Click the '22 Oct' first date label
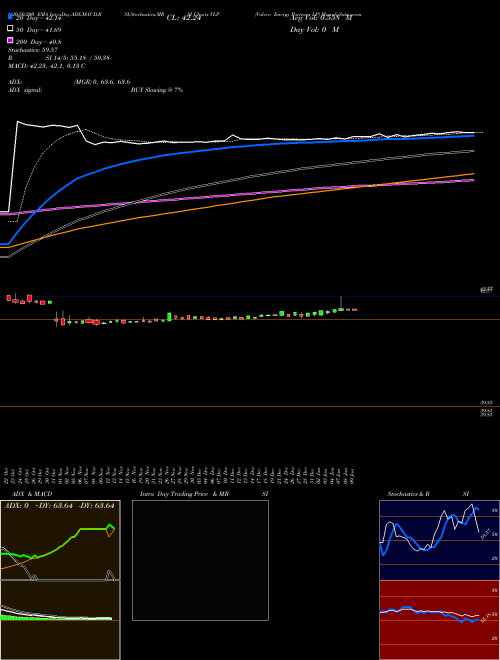The height and width of the screenshot is (660, 500). coord(7,475)
